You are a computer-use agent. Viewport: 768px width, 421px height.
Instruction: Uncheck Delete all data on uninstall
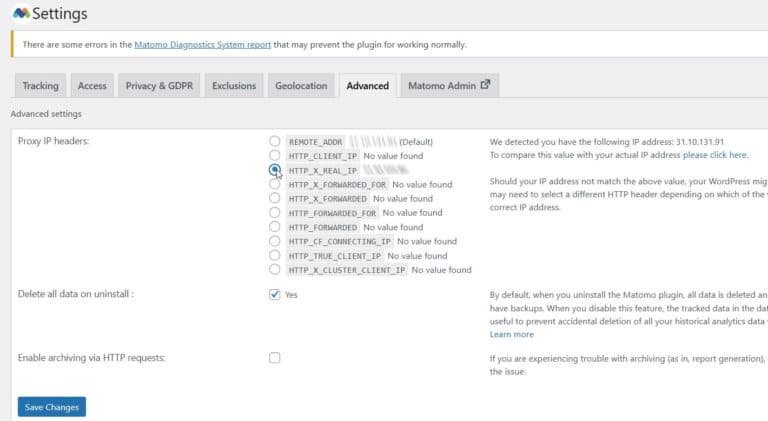pyautogui.click(x=275, y=294)
